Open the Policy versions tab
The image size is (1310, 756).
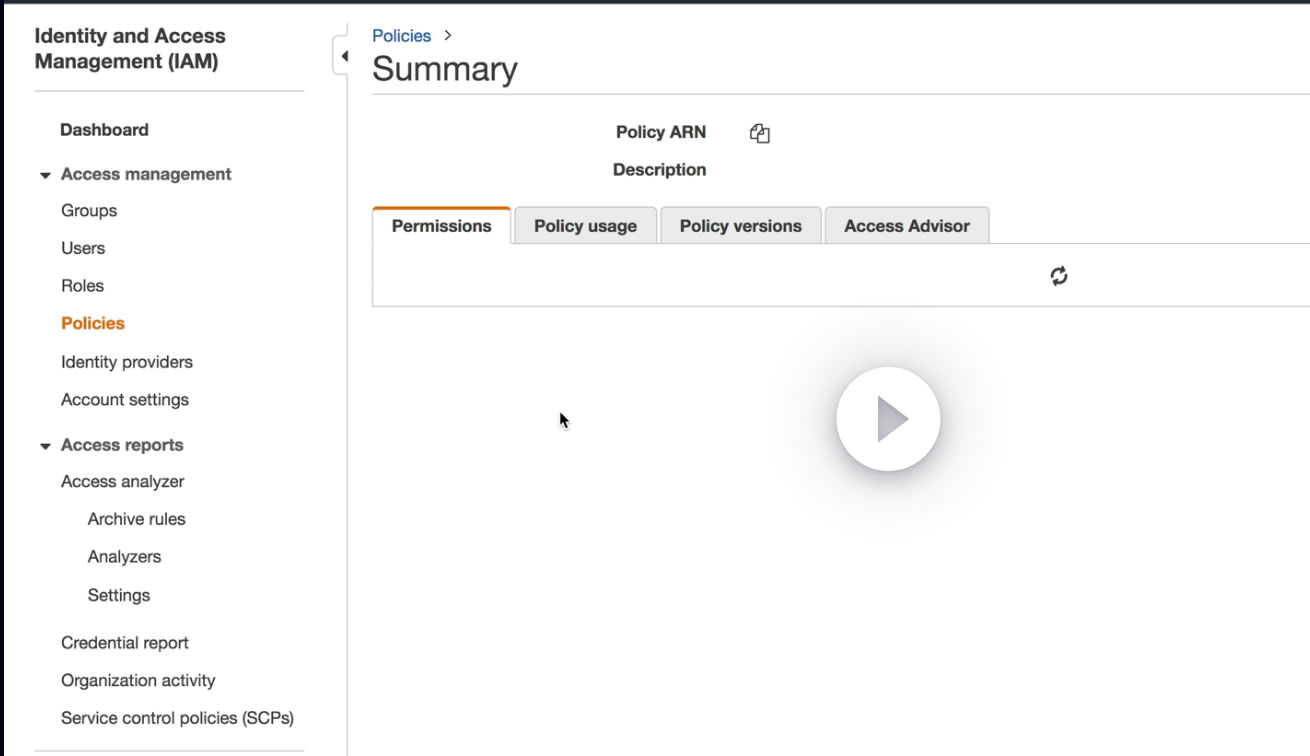tap(741, 226)
